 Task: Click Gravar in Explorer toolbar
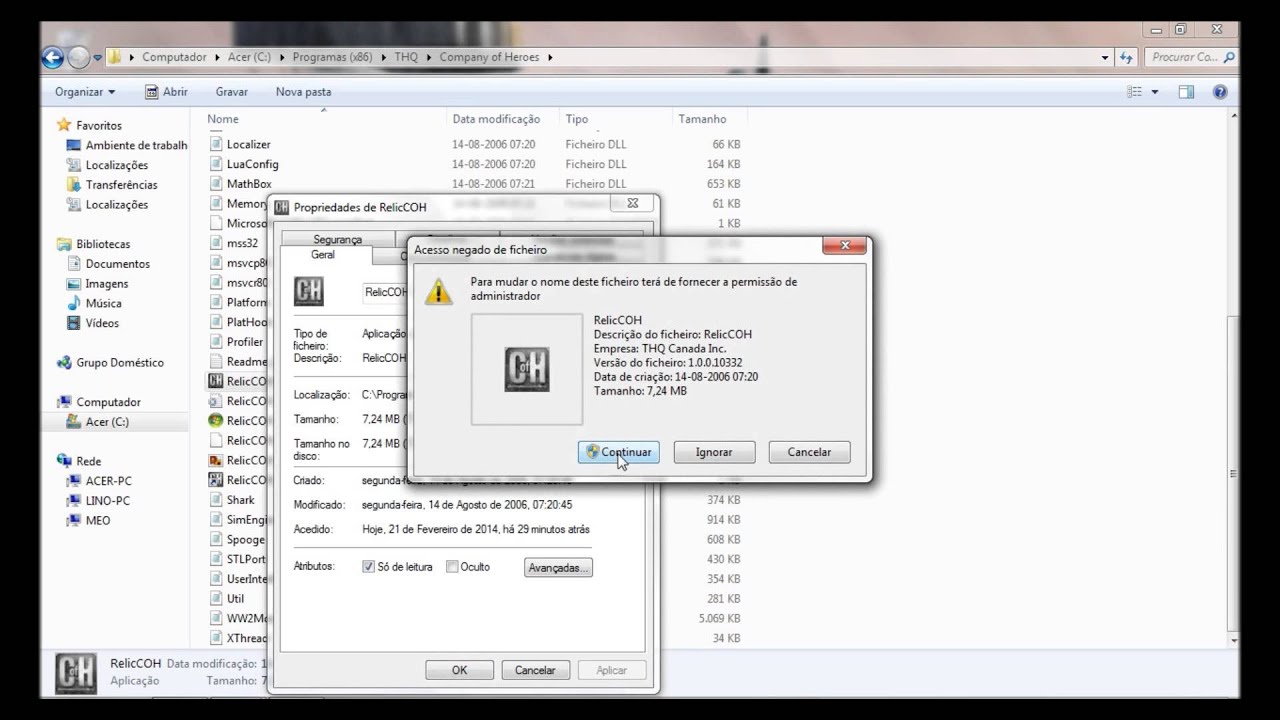pyautogui.click(x=232, y=92)
